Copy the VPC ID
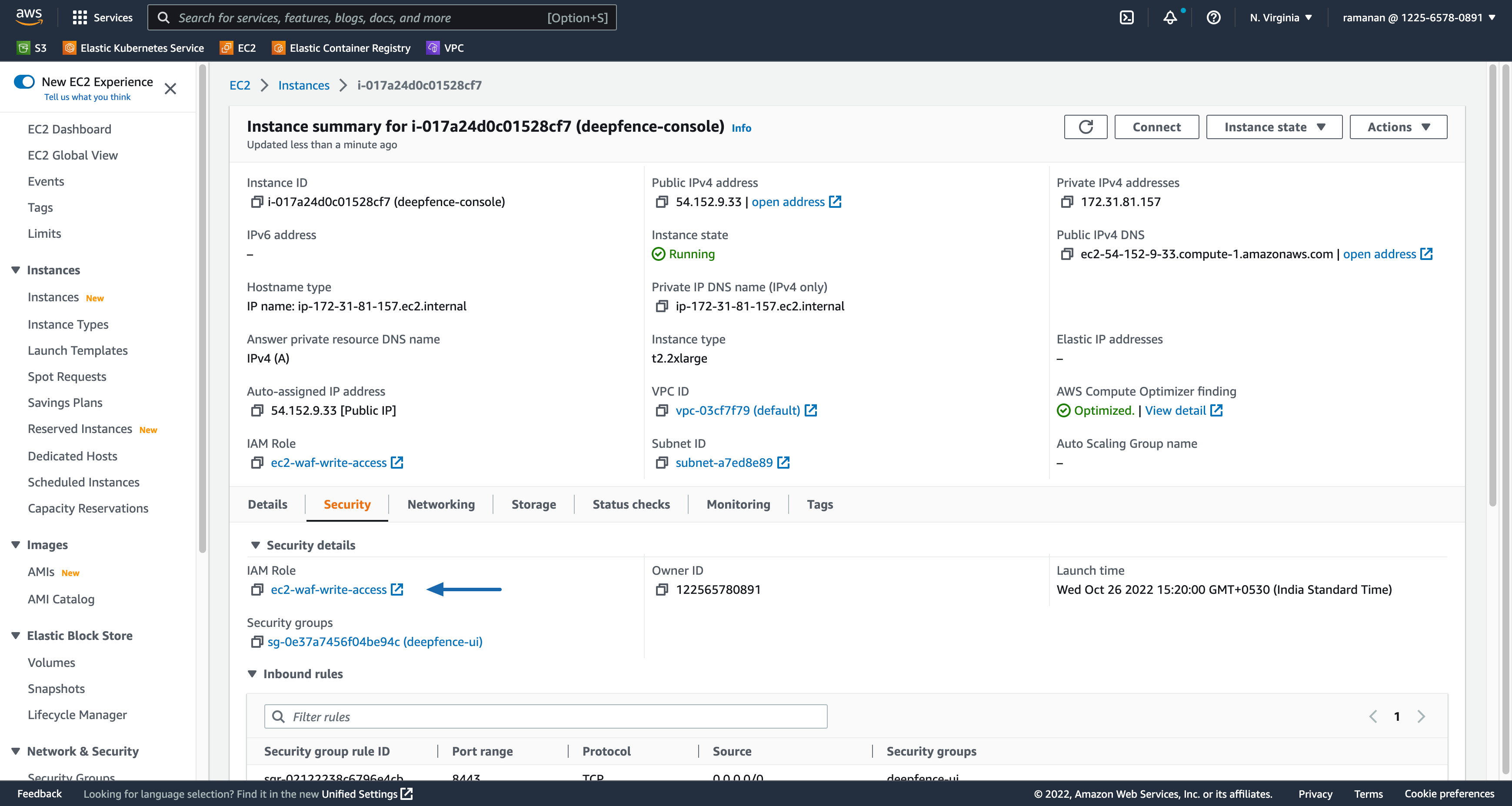 coord(662,410)
